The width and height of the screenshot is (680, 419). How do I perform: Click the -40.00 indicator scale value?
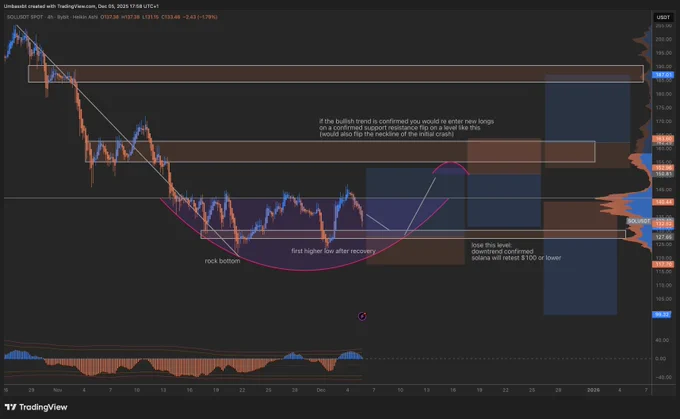[x=662, y=377]
